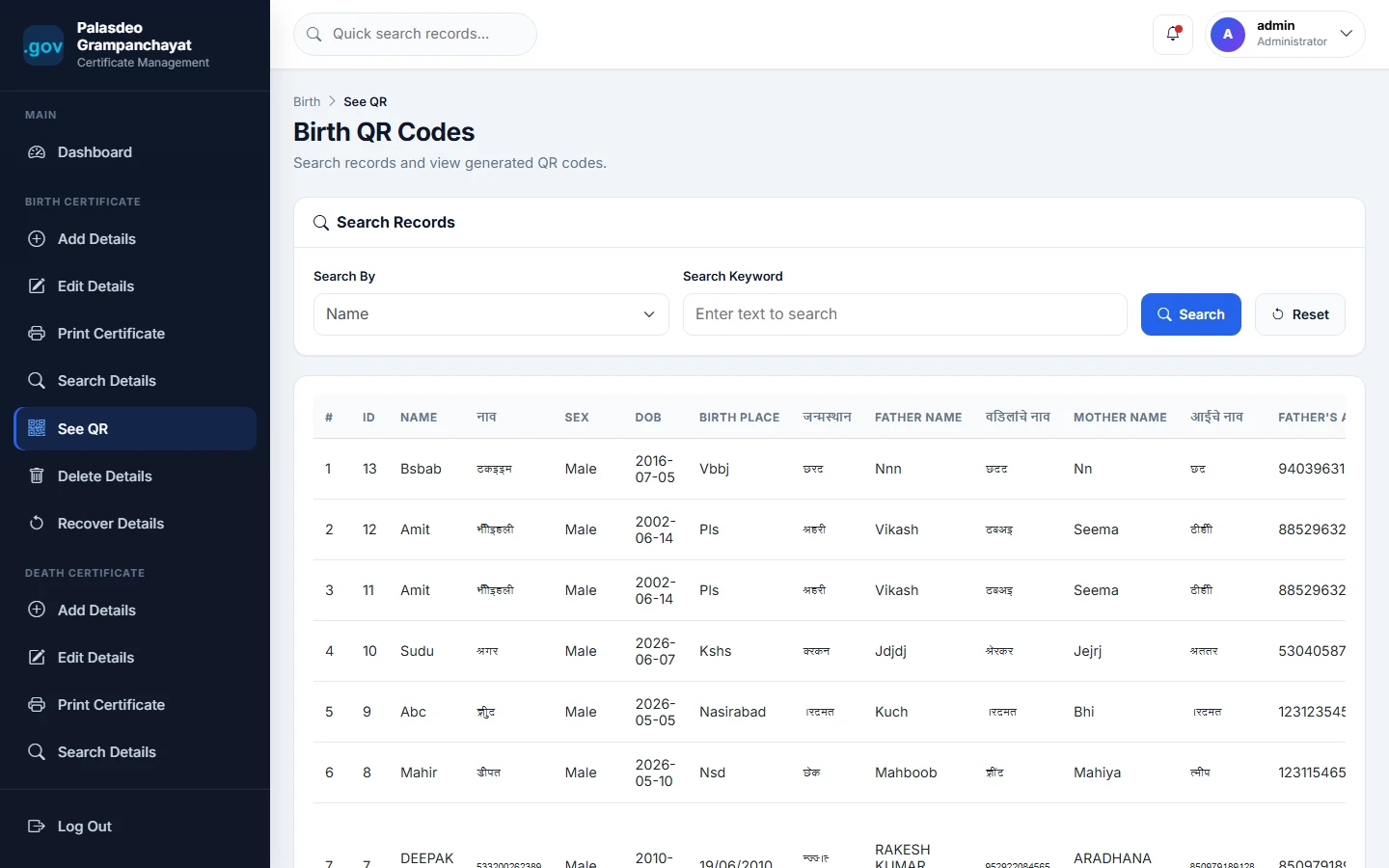The width and height of the screenshot is (1389, 868).
Task: Click the Log Out link
Action: tap(135, 827)
